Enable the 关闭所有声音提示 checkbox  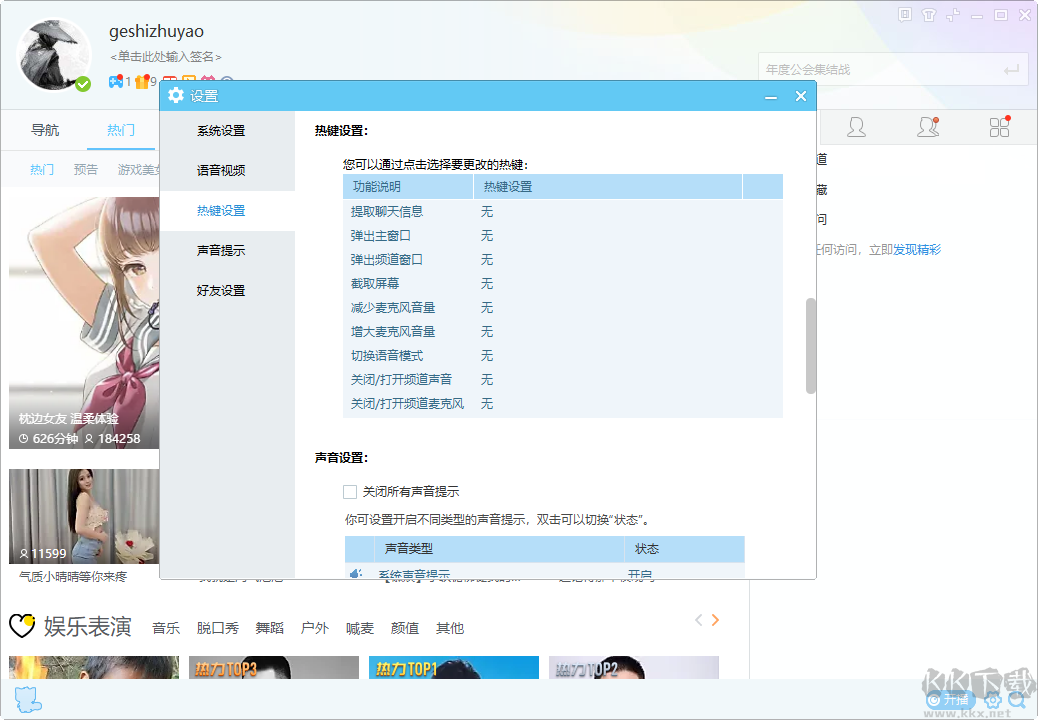[x=350, y=491]
